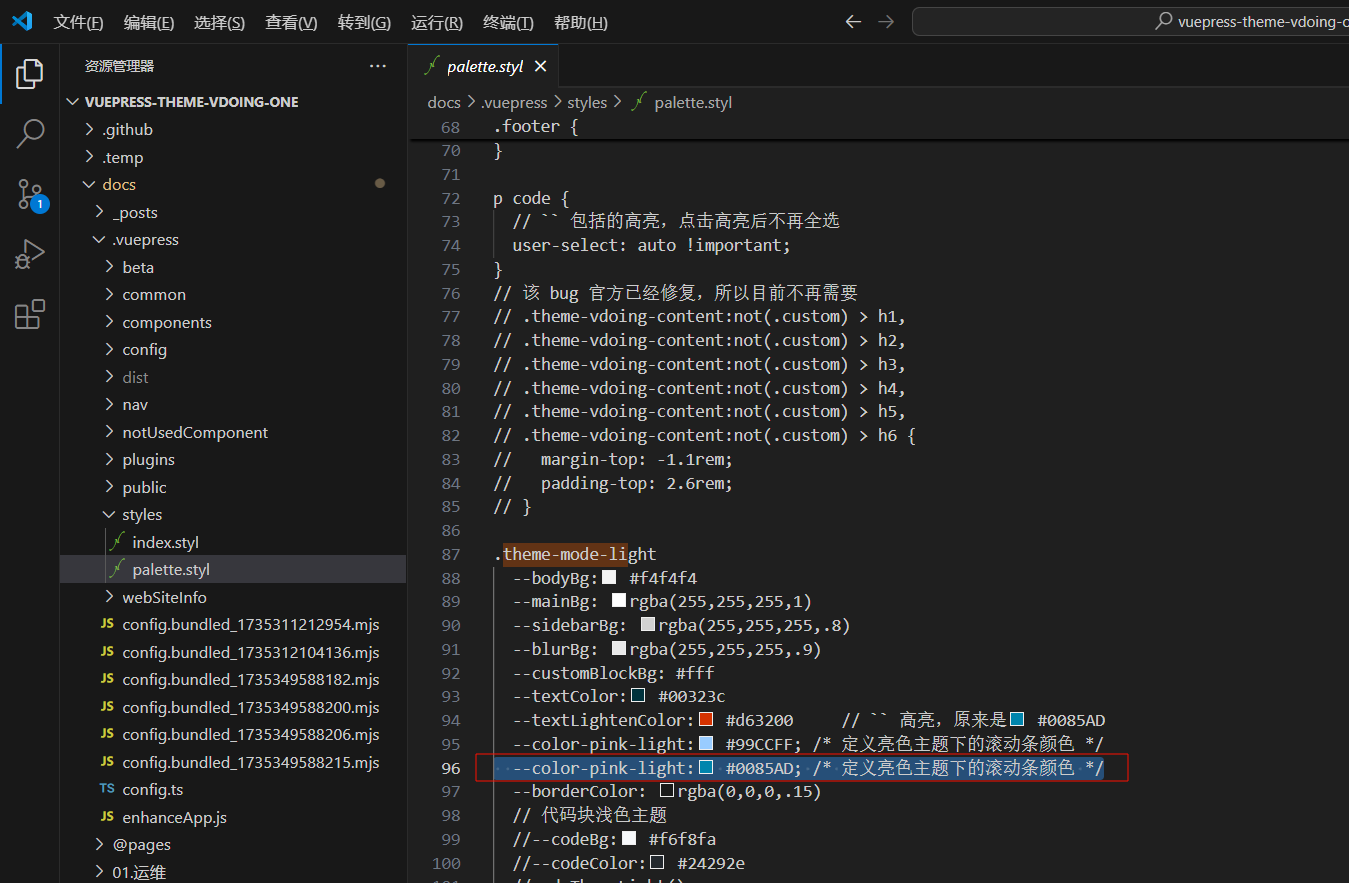The height and width of the screenshot is (883, 1349).
Task: Click the VS Code logo icon
Action: [22, 21]
